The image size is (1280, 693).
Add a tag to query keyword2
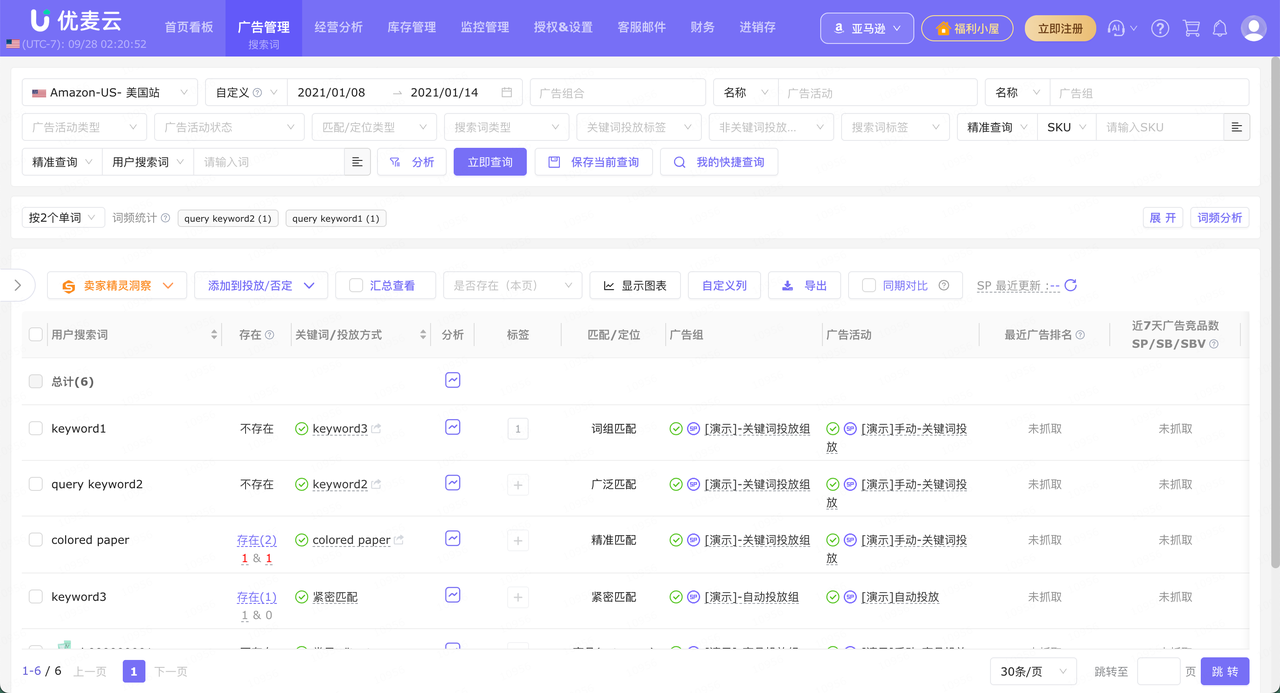[518, 485]
